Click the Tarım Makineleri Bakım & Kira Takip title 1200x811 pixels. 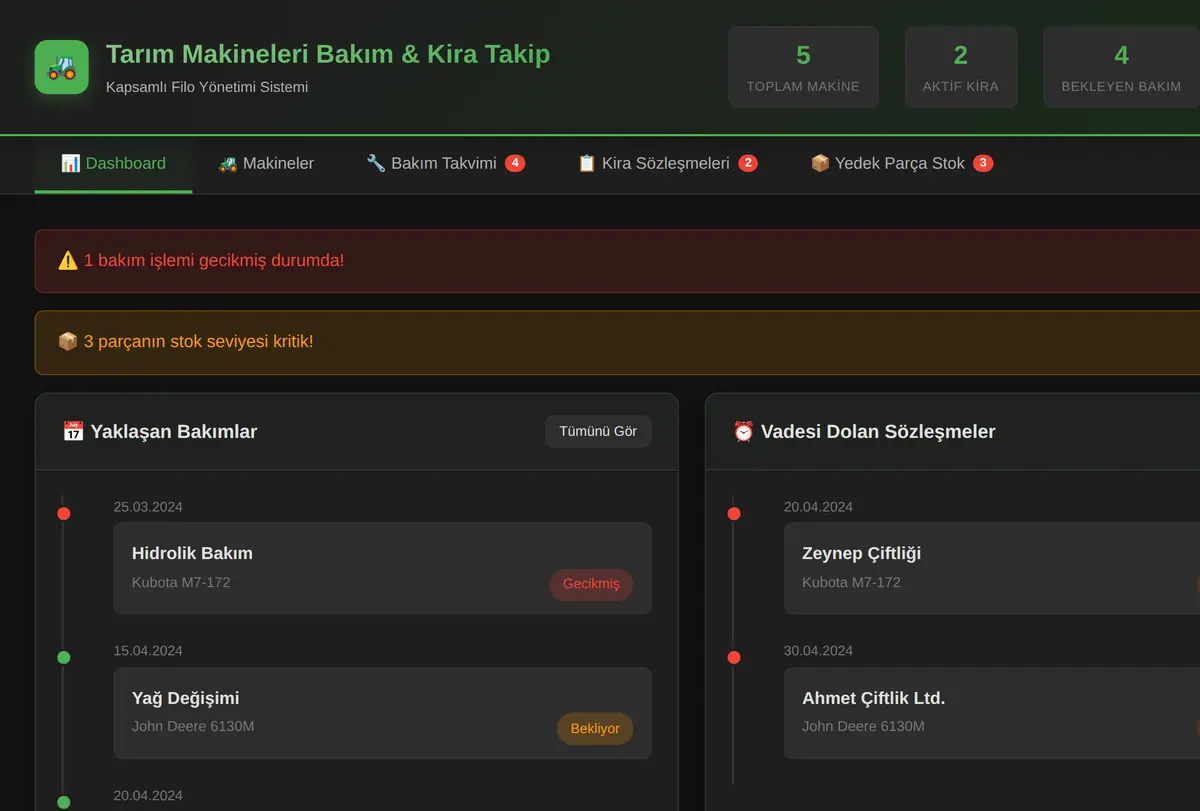(328, 54)
